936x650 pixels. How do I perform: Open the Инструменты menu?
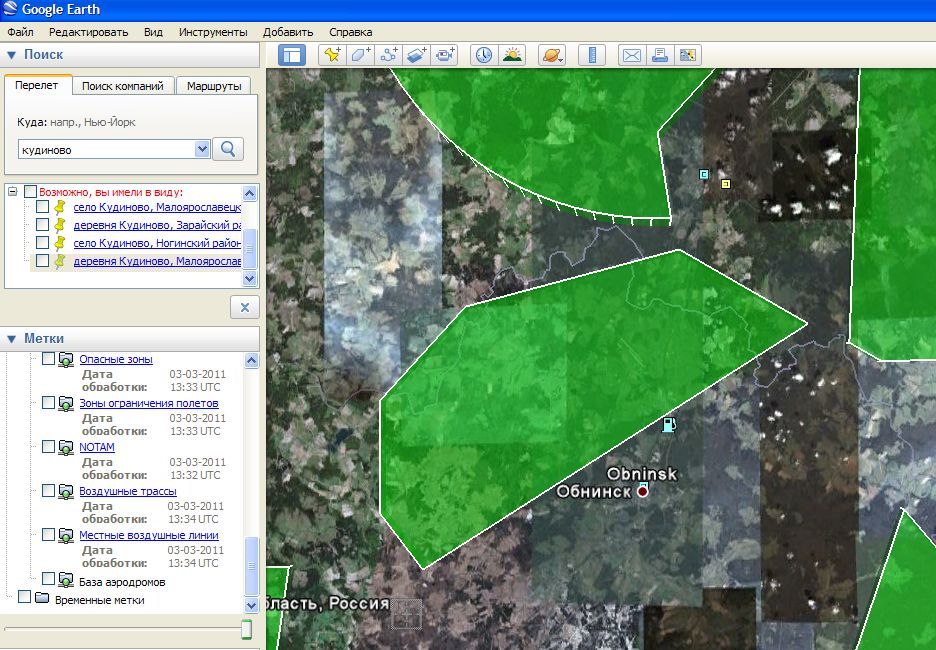(x=213, y=32)
